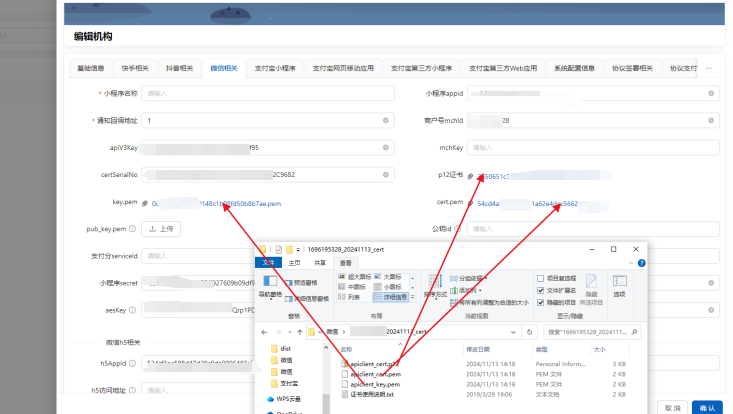The width and height of the screenshot is (733, 414).
Task: Open the address bar history dropdown in Explorer
Action: 513,332
